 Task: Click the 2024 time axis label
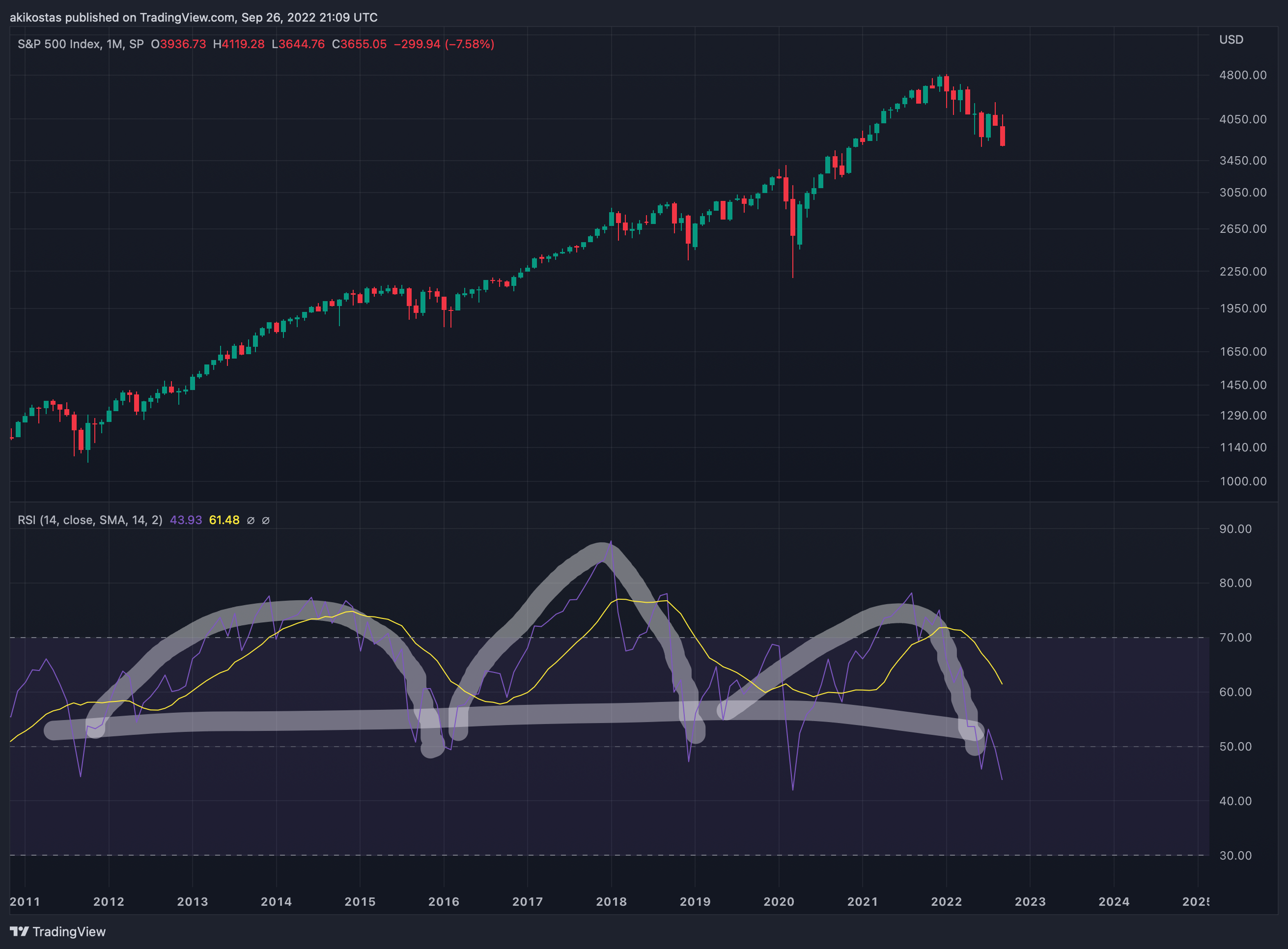(1114, 902)
